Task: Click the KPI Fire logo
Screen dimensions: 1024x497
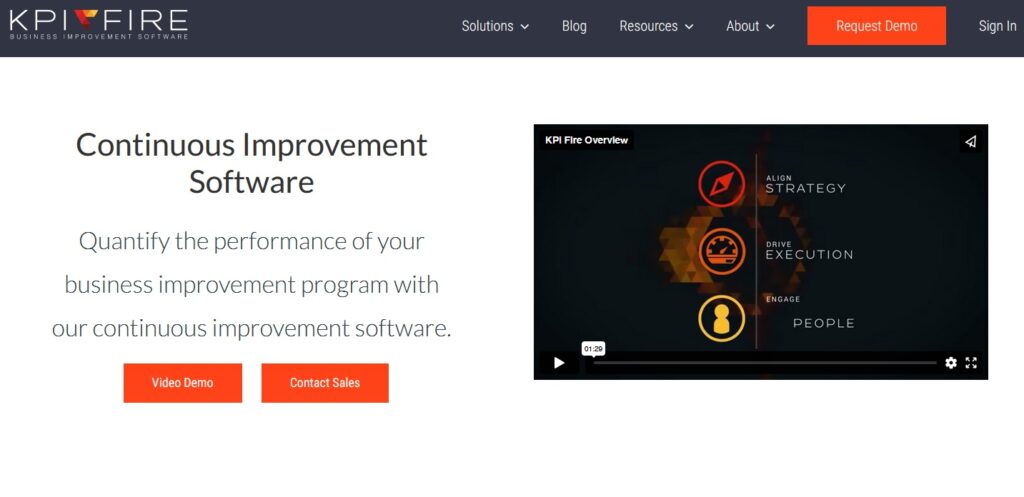Action: [99, 24]
